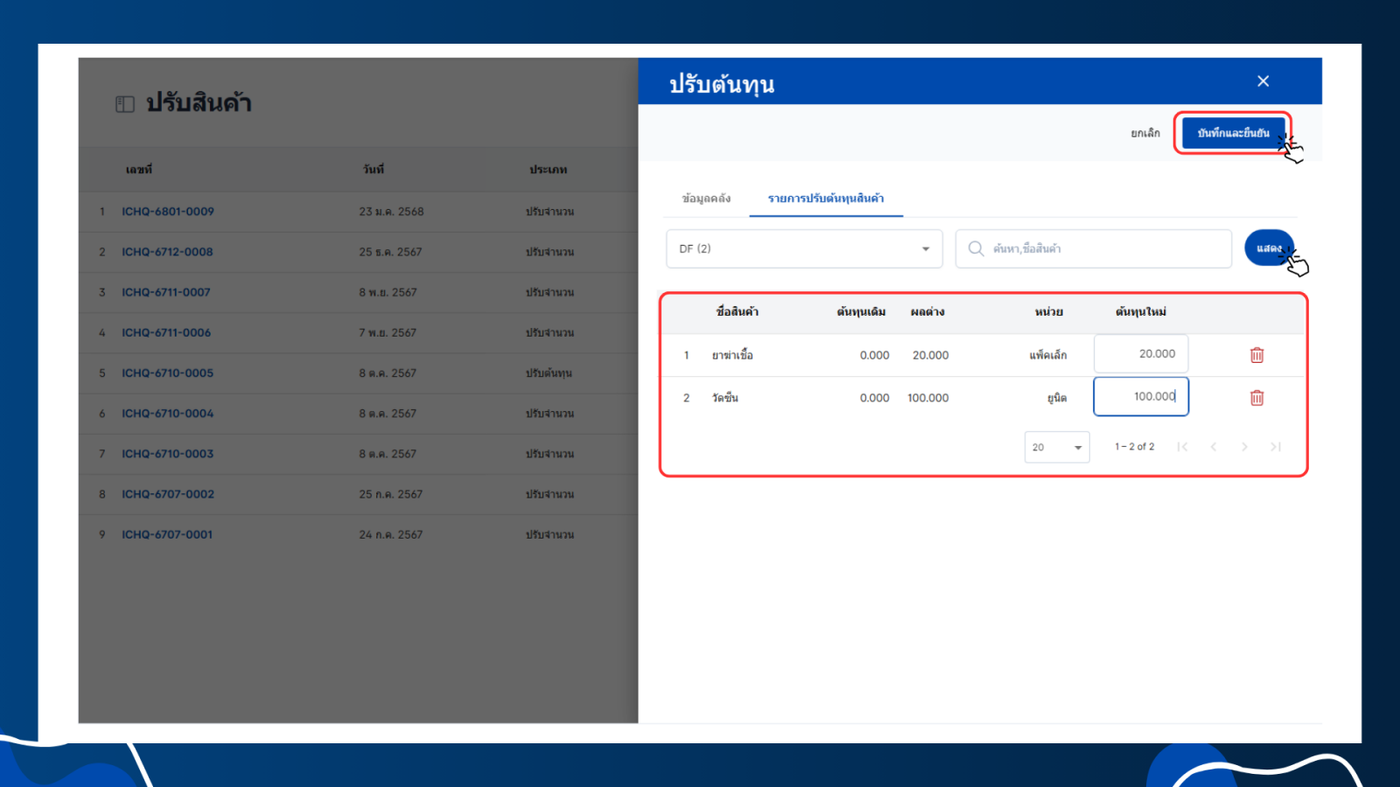Click the ผลต่าง column header
The height and width of the screenshot is (787, 1400).
[x=927, y=312]
